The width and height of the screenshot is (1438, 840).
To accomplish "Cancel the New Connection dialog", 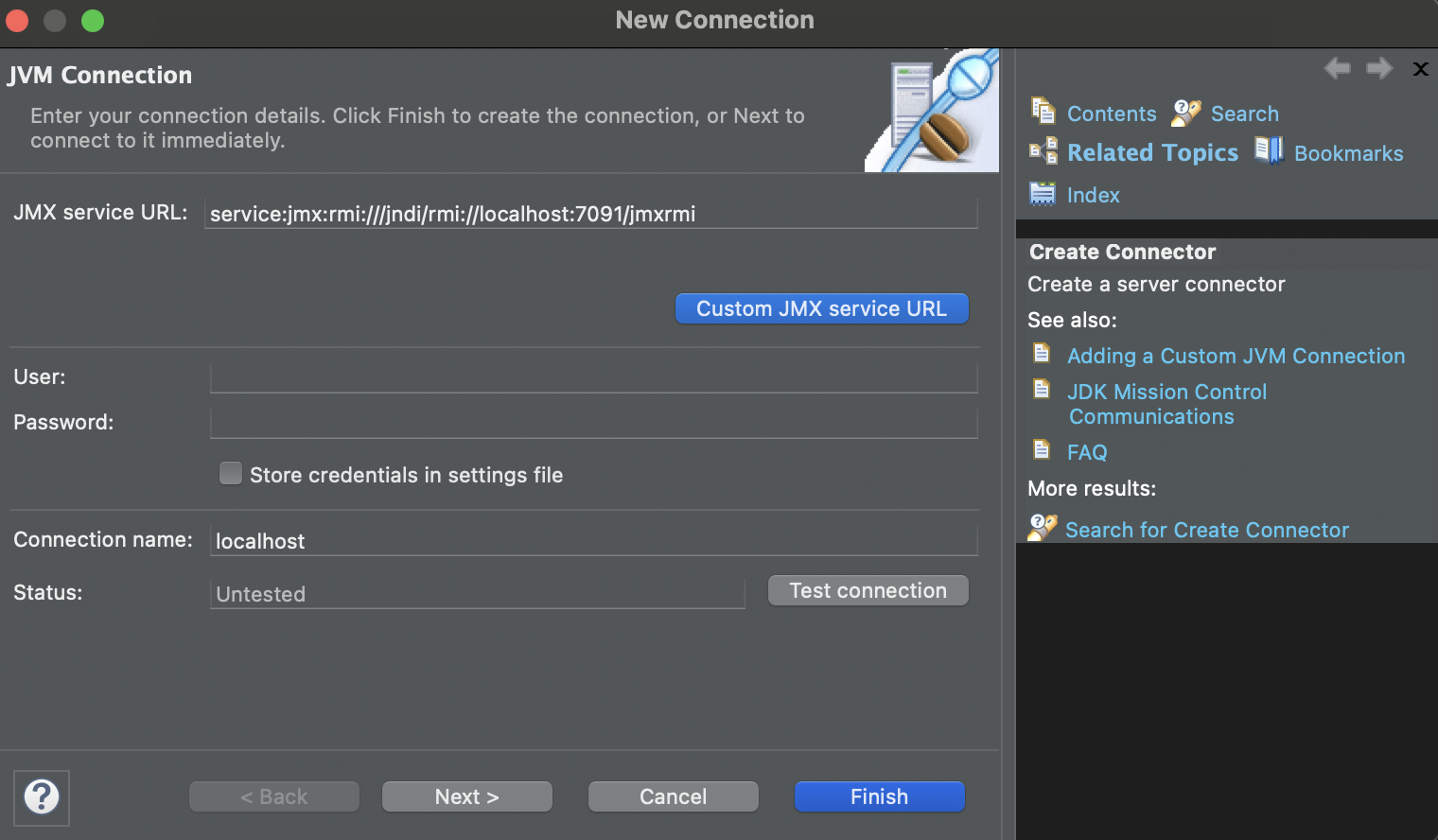I will [673, 796].
